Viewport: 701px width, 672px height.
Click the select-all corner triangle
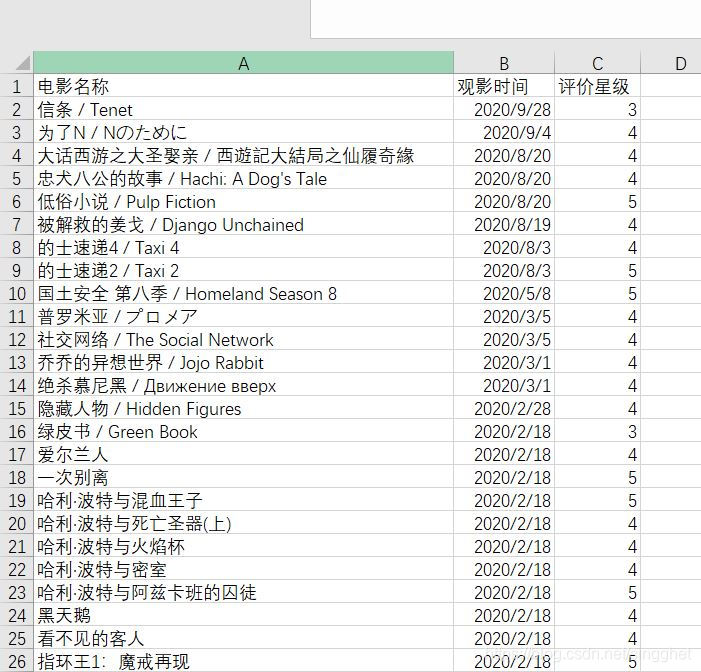click(23, 63)
